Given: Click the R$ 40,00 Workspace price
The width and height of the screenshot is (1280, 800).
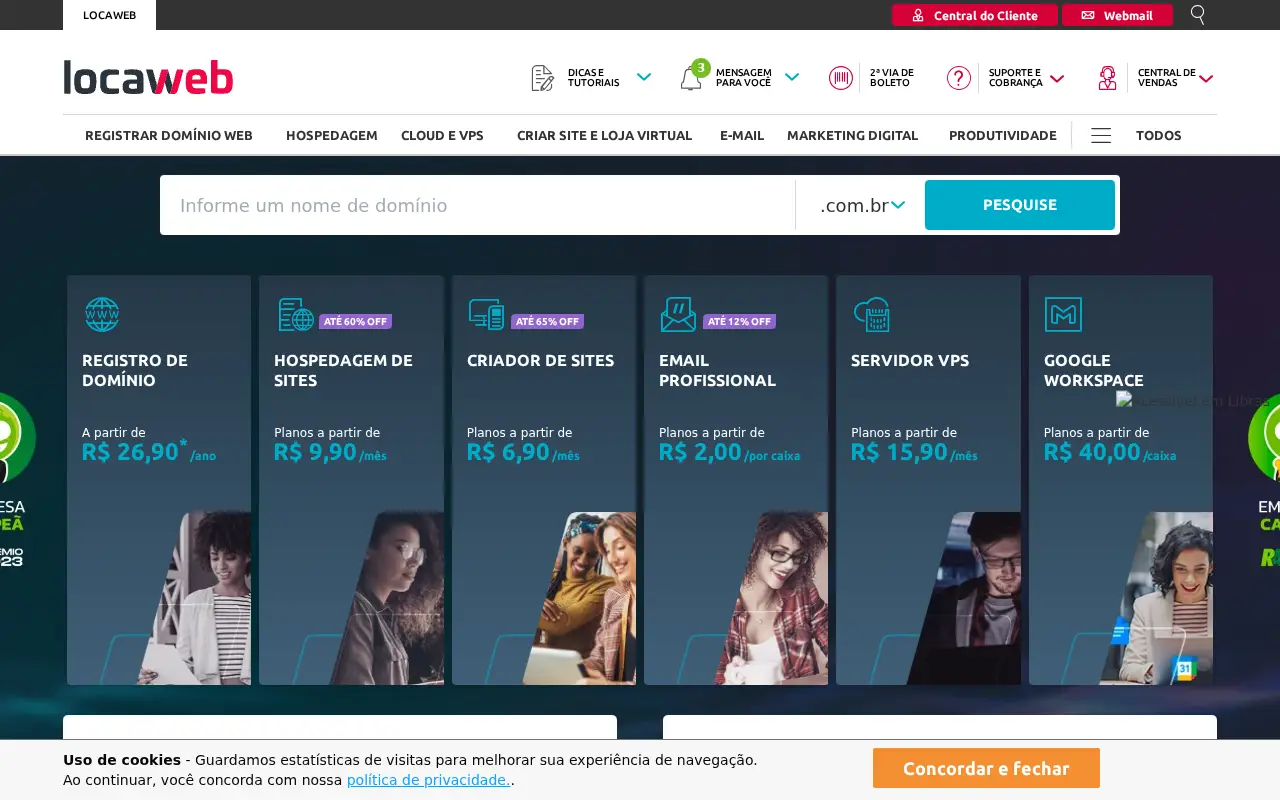Looking at the screenshot, I should coord(1092,452).
